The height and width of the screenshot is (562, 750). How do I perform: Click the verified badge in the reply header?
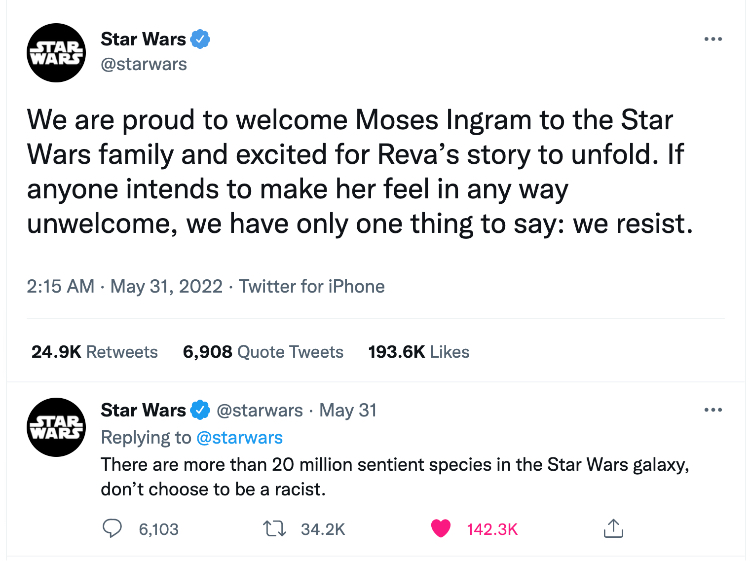pyautogui.click(x=200, y=410)
